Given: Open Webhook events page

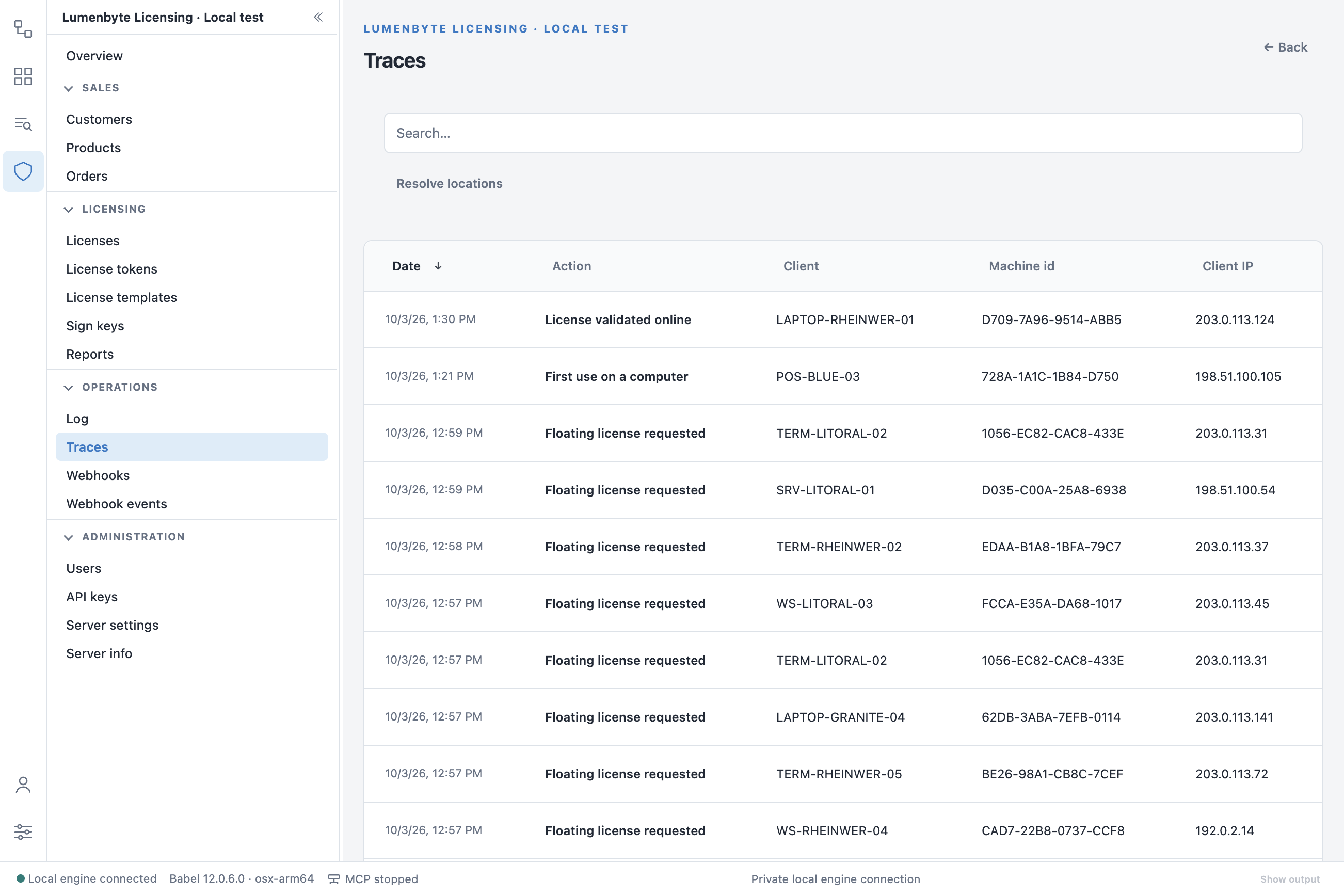Looking at the screenshot, I should pyautogui.click(x=192, y=503).
